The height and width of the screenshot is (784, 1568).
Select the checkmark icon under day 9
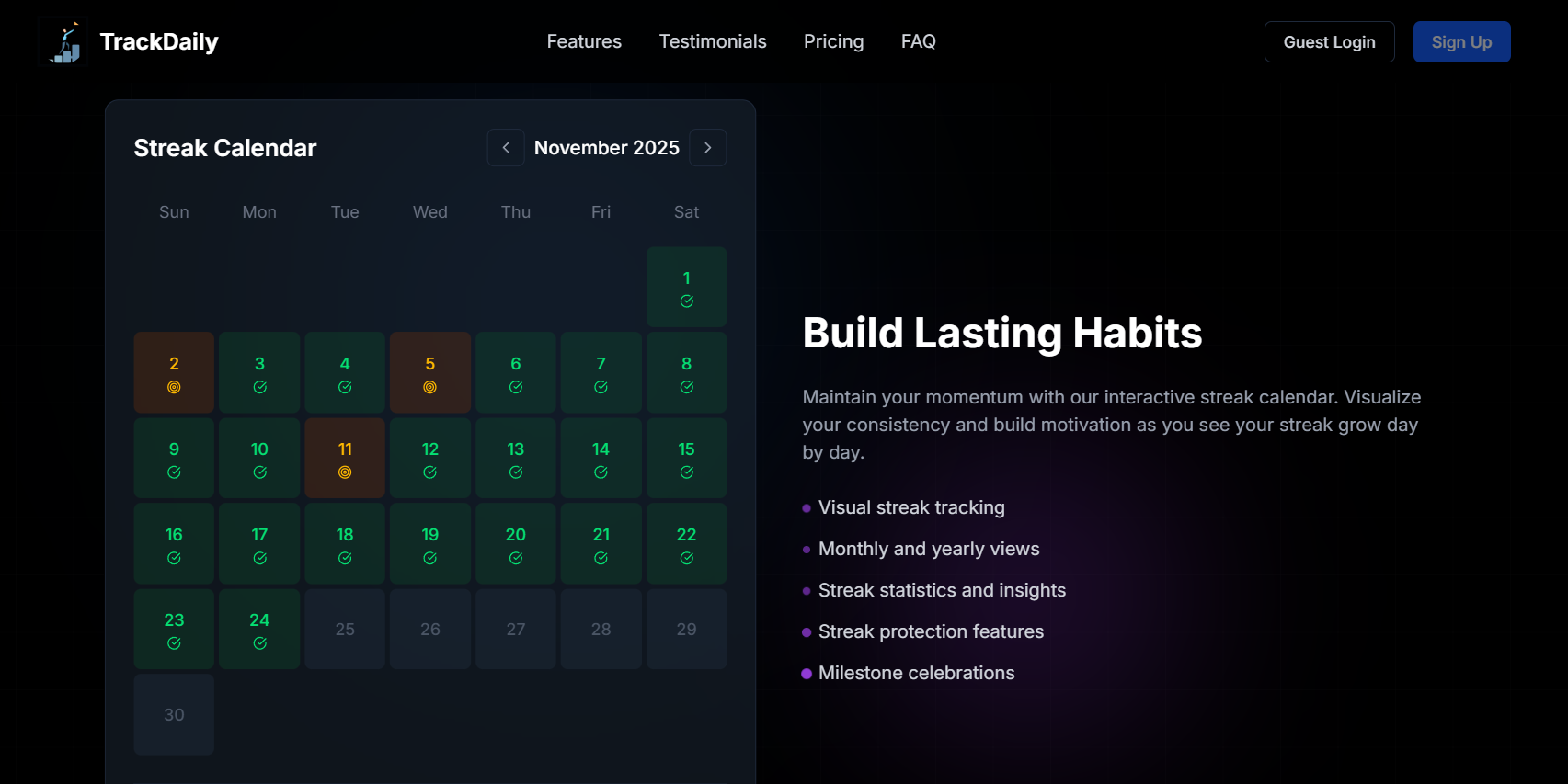click(x=174, y=472)
